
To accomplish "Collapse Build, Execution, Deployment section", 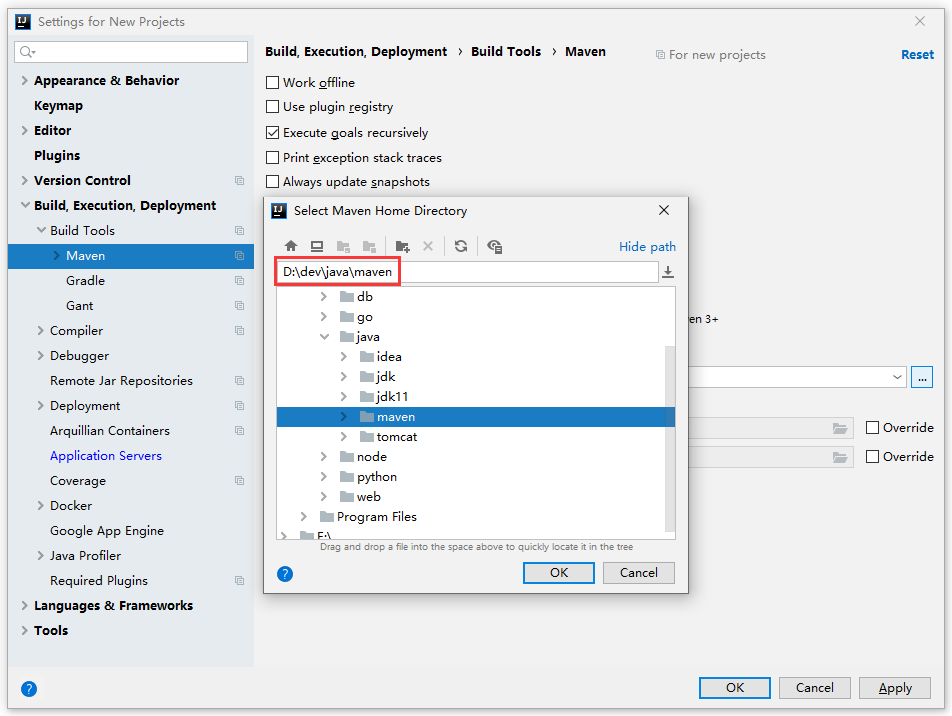I will pyautogui.click(x=25, y=205).
